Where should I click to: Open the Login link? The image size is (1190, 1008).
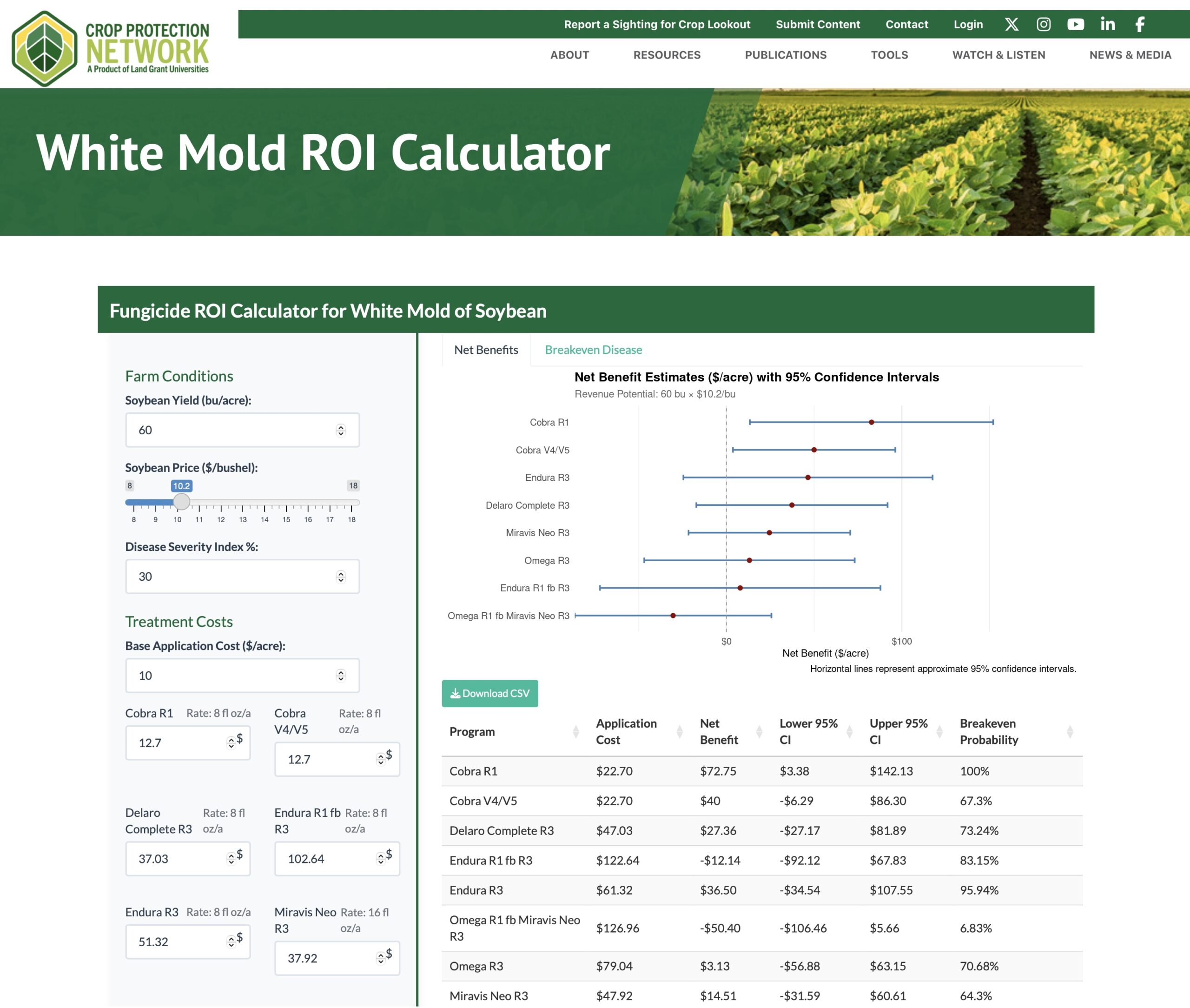(x=968, y=25)
